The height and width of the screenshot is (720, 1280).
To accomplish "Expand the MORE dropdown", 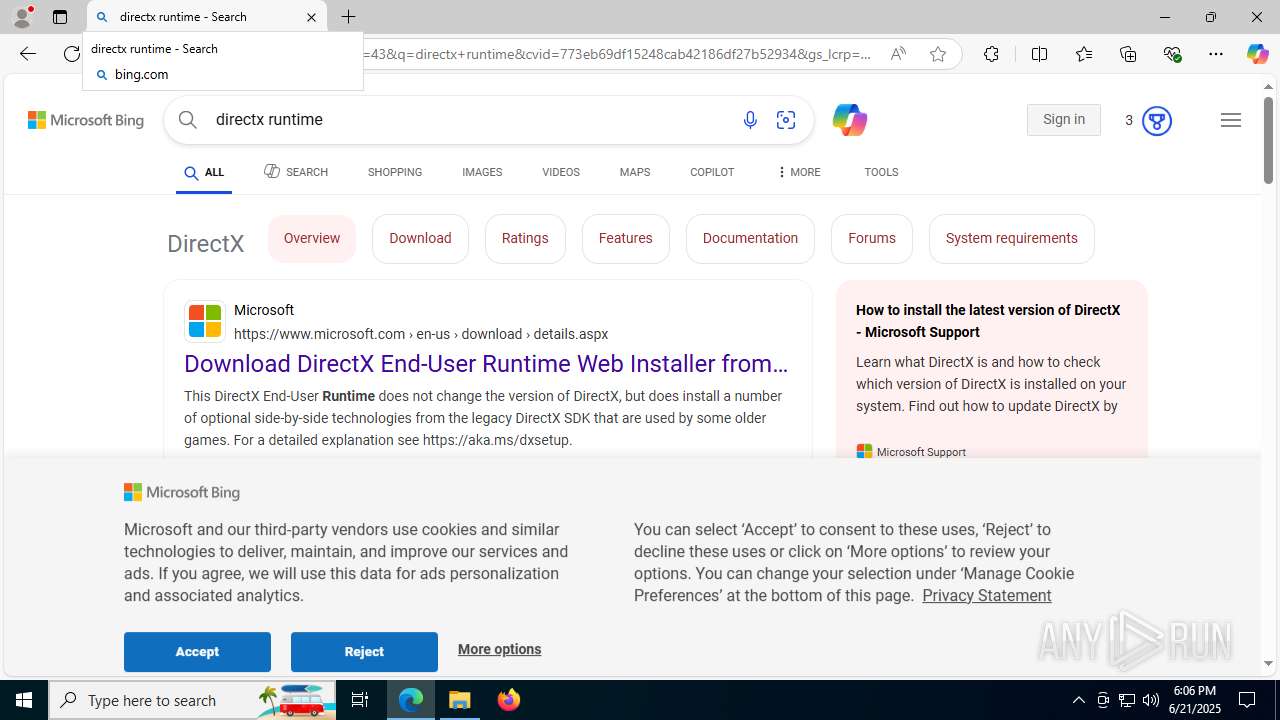I will (x=798, y=172).
